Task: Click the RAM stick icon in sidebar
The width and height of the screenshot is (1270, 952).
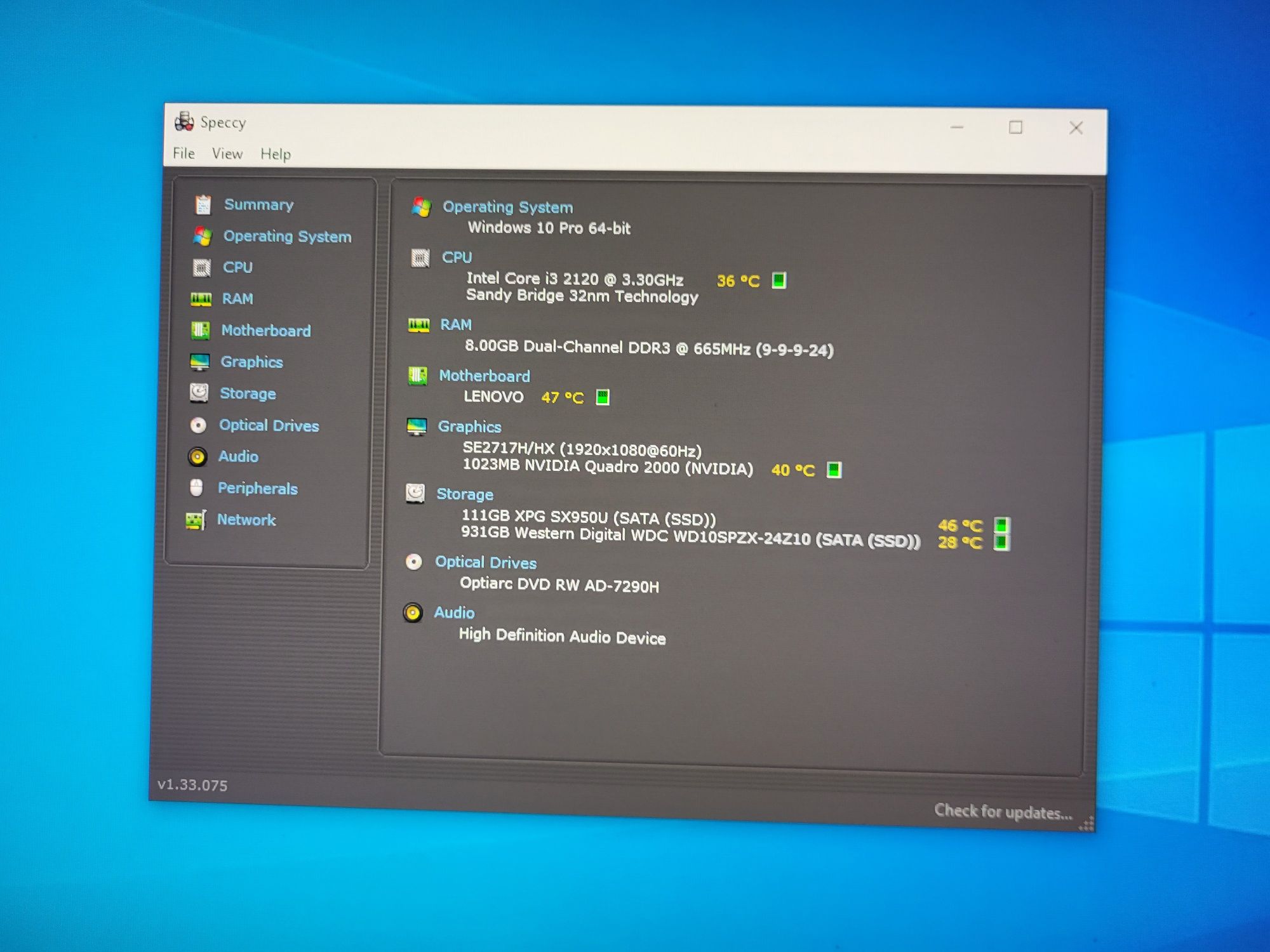Action: [201, 299]
